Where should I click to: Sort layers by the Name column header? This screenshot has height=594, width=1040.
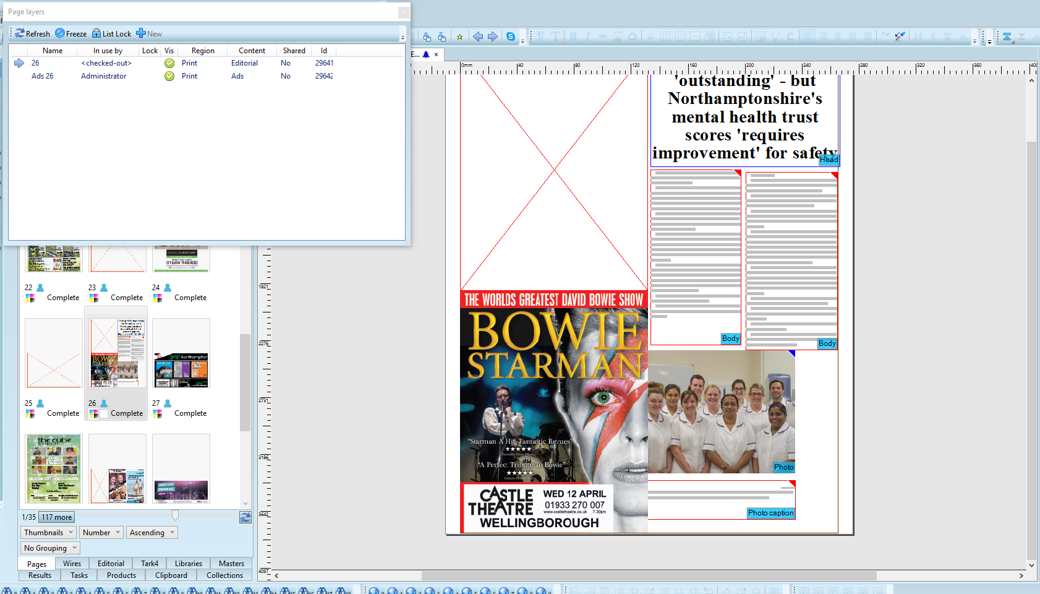point(52,50)
